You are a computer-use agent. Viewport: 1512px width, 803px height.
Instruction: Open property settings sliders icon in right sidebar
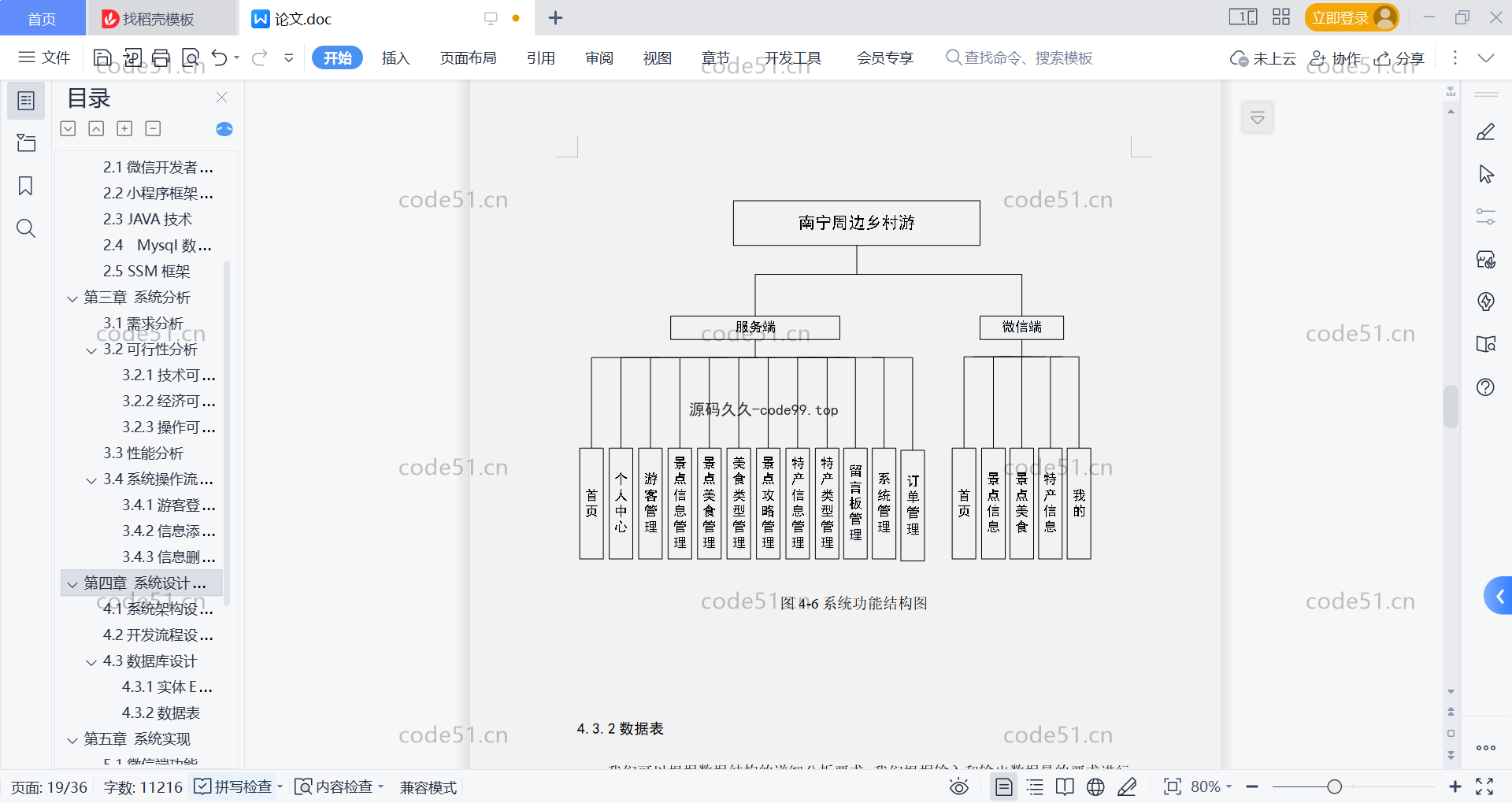coord(1486,216)
